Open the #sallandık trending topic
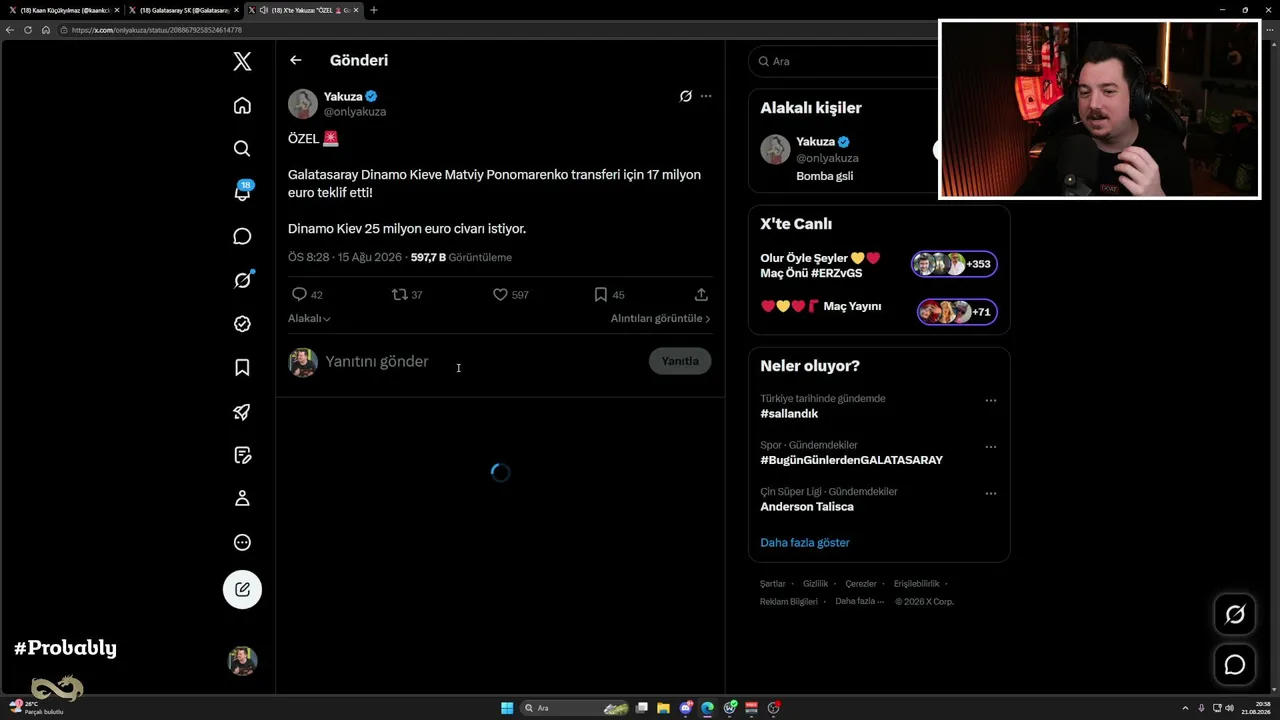The height and width of the screenshot is (720, 1280). tap(790, 413)
